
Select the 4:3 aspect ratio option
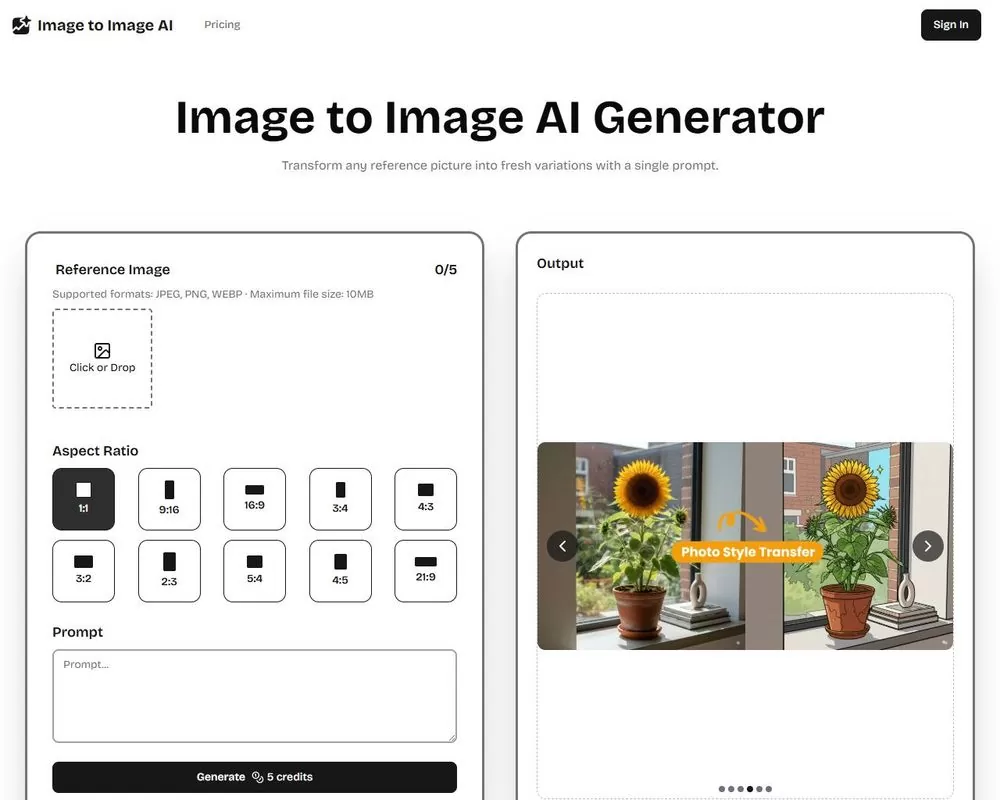pos(426,499)
